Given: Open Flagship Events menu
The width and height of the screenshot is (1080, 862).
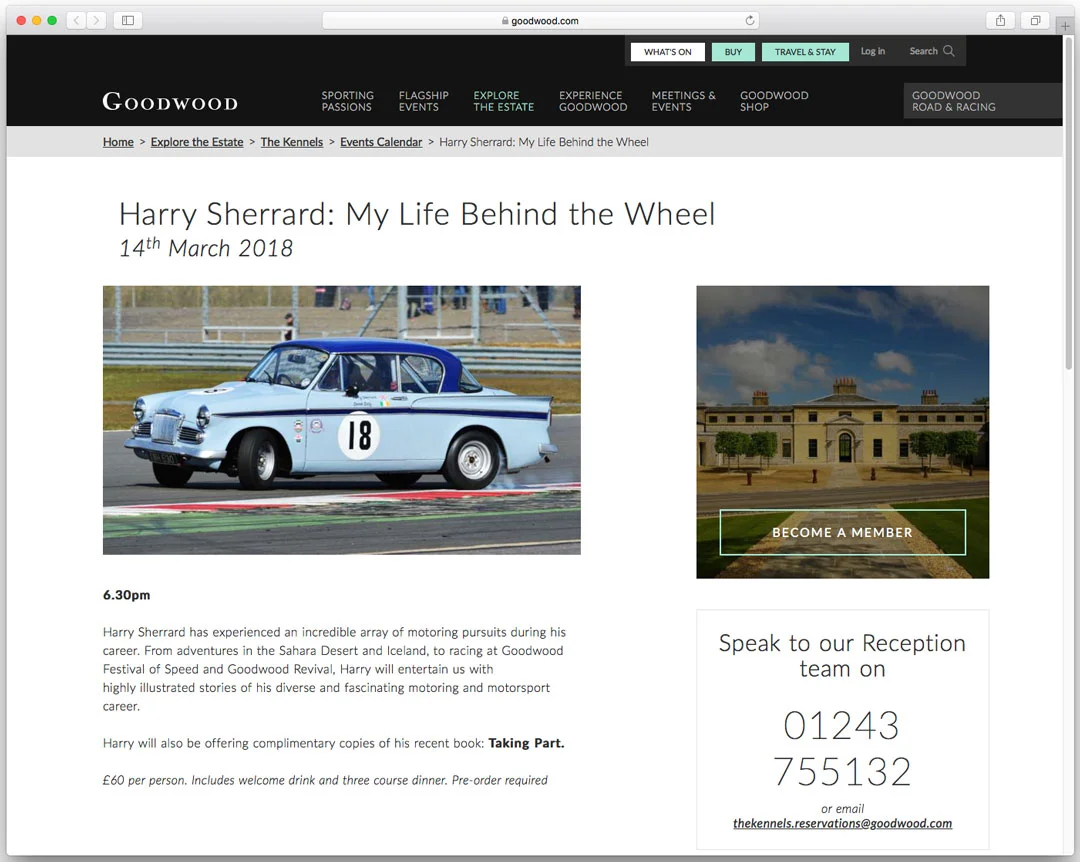Looking at the screenshot, I should pyautogui.click(x=423, y=101).
